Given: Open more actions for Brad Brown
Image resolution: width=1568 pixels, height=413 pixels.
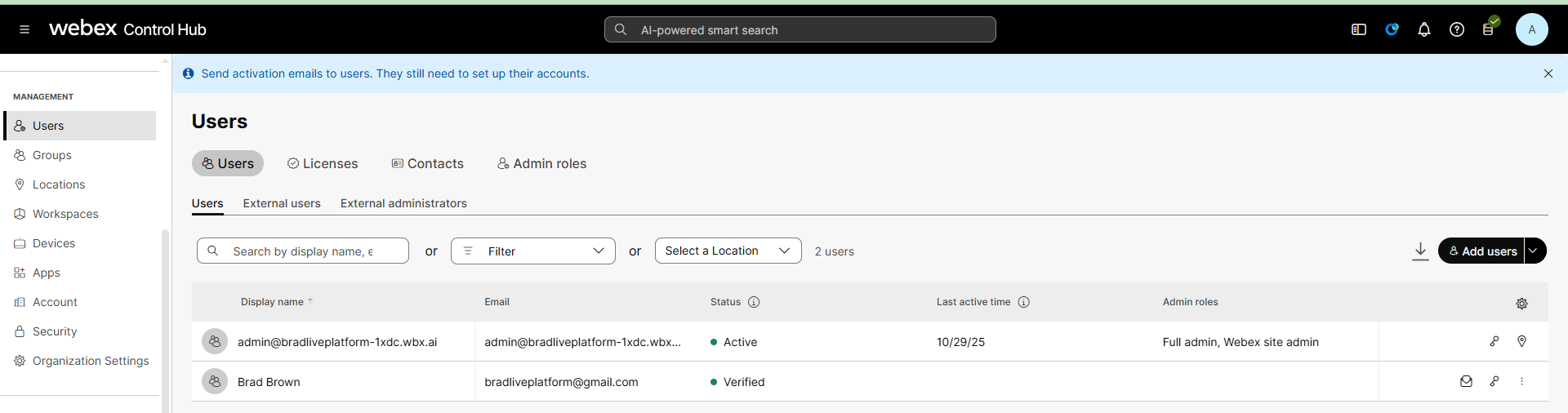Looking at the screenshot, I should (1521, 381).
